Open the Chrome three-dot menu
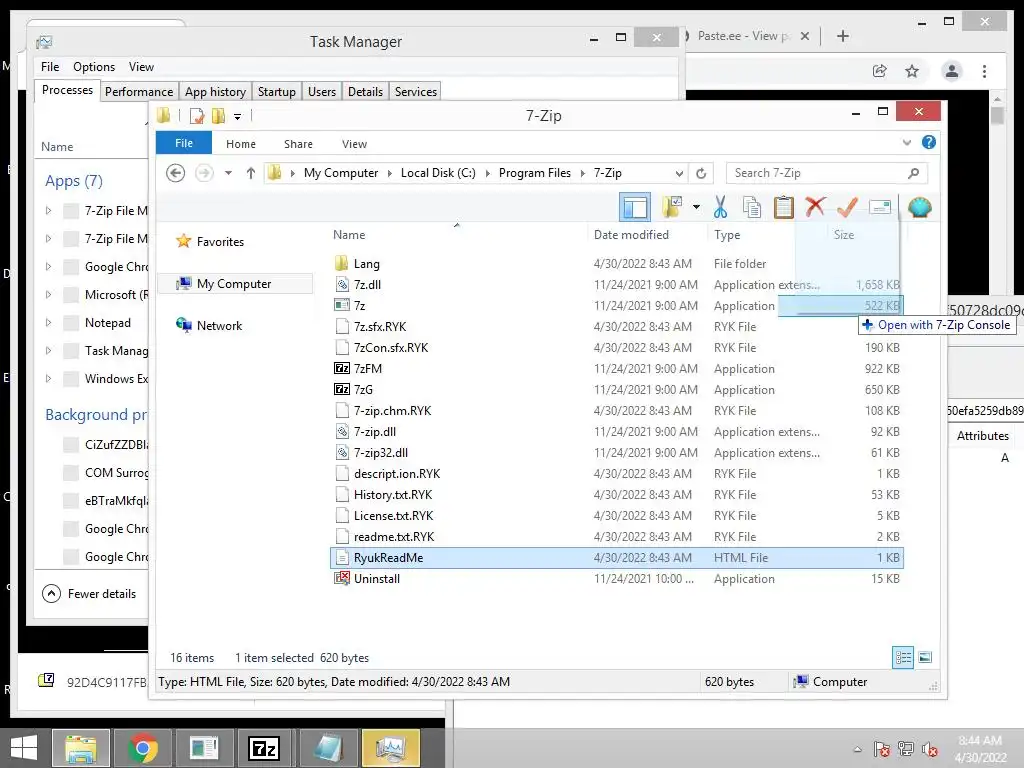The height and width of the screenshot is (768, 1024). click(984, 71)
